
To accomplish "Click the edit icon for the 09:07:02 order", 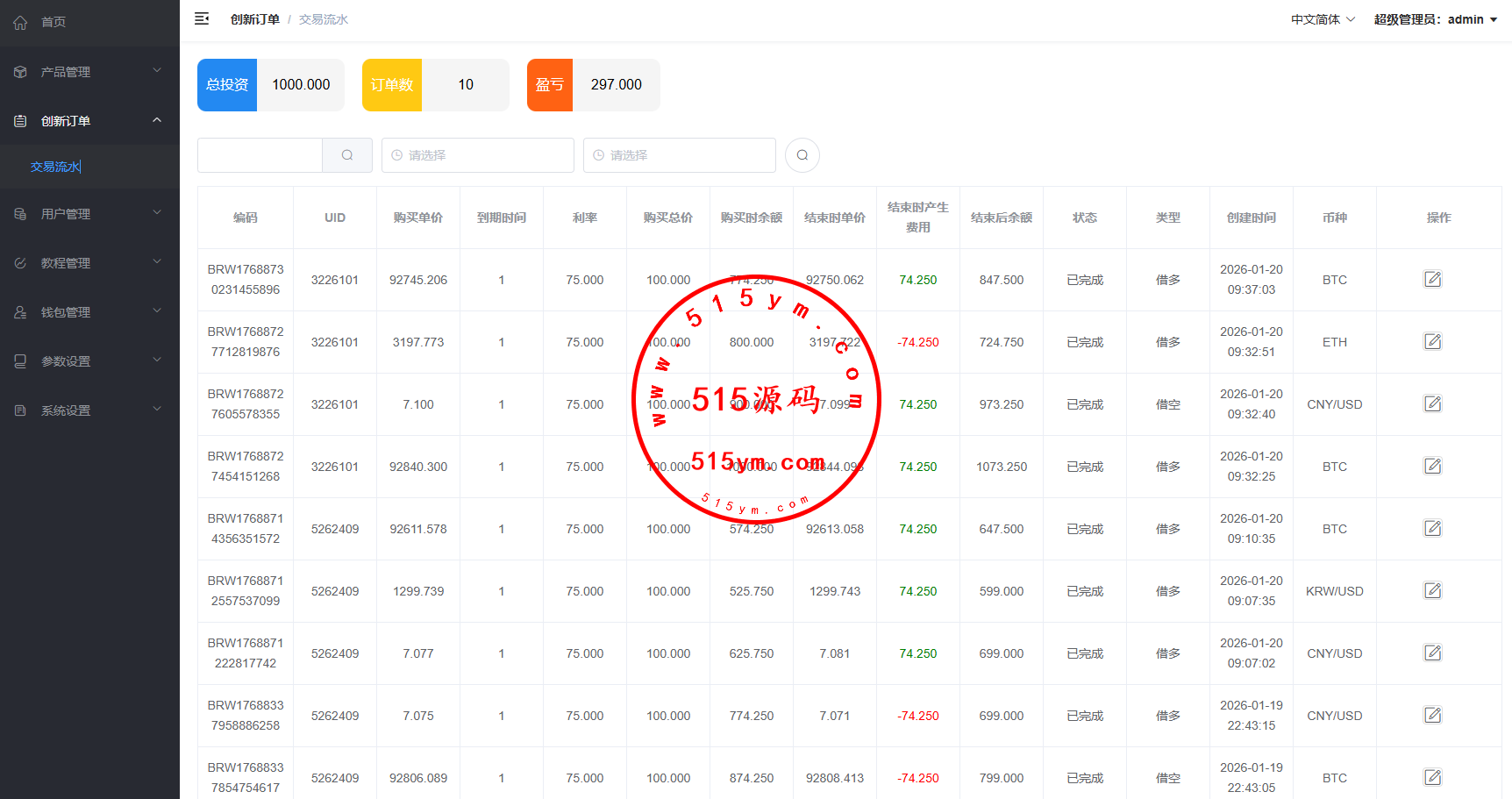I will [1432, 653].
